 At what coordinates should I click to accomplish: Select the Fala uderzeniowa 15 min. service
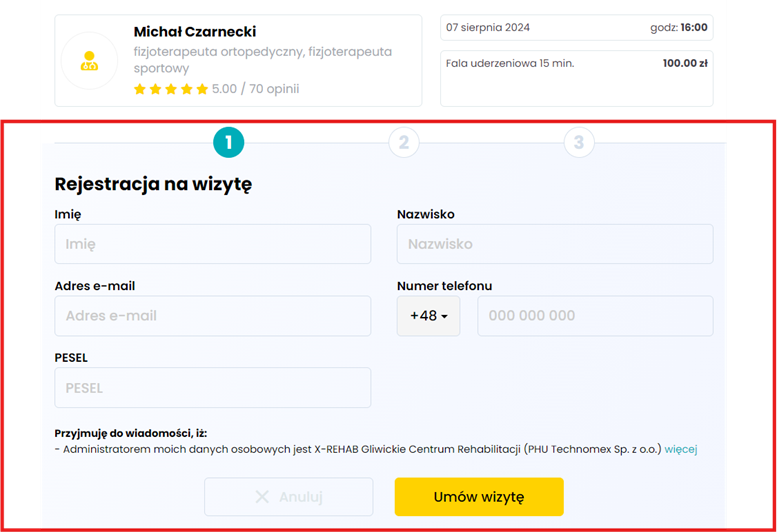pos(510,64)
